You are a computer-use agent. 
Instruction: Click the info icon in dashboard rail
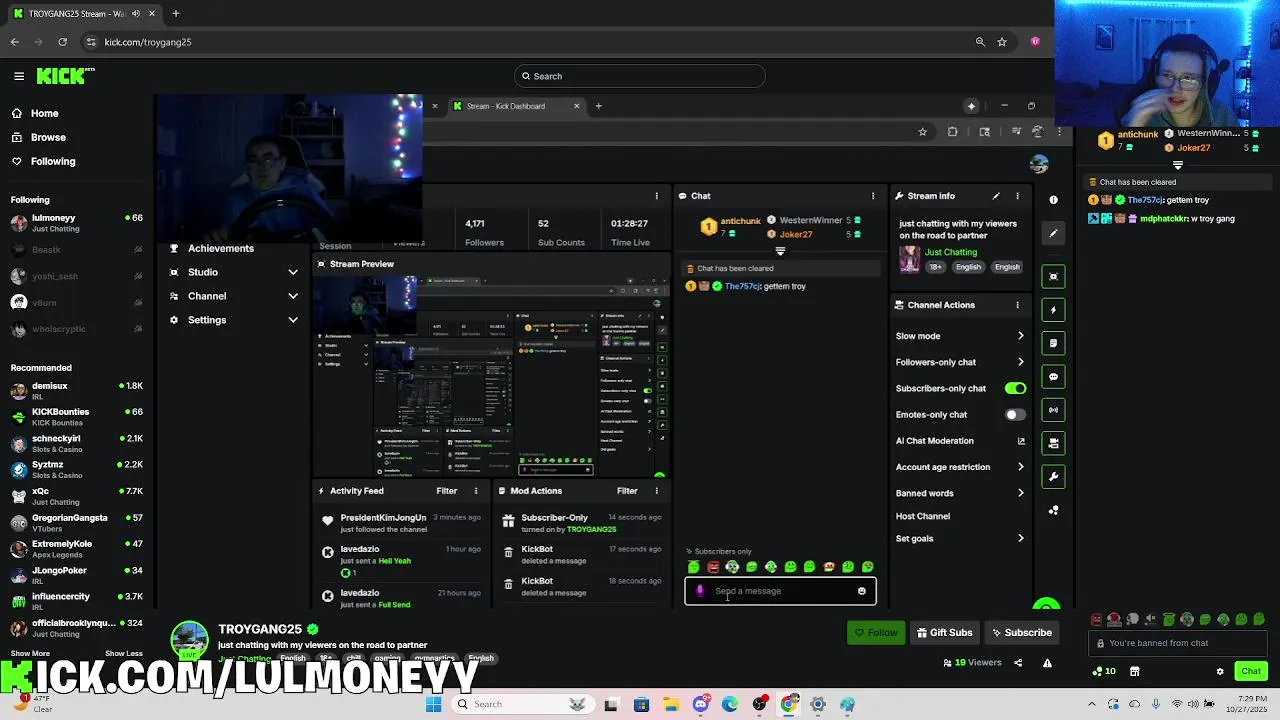[1053, 200]
